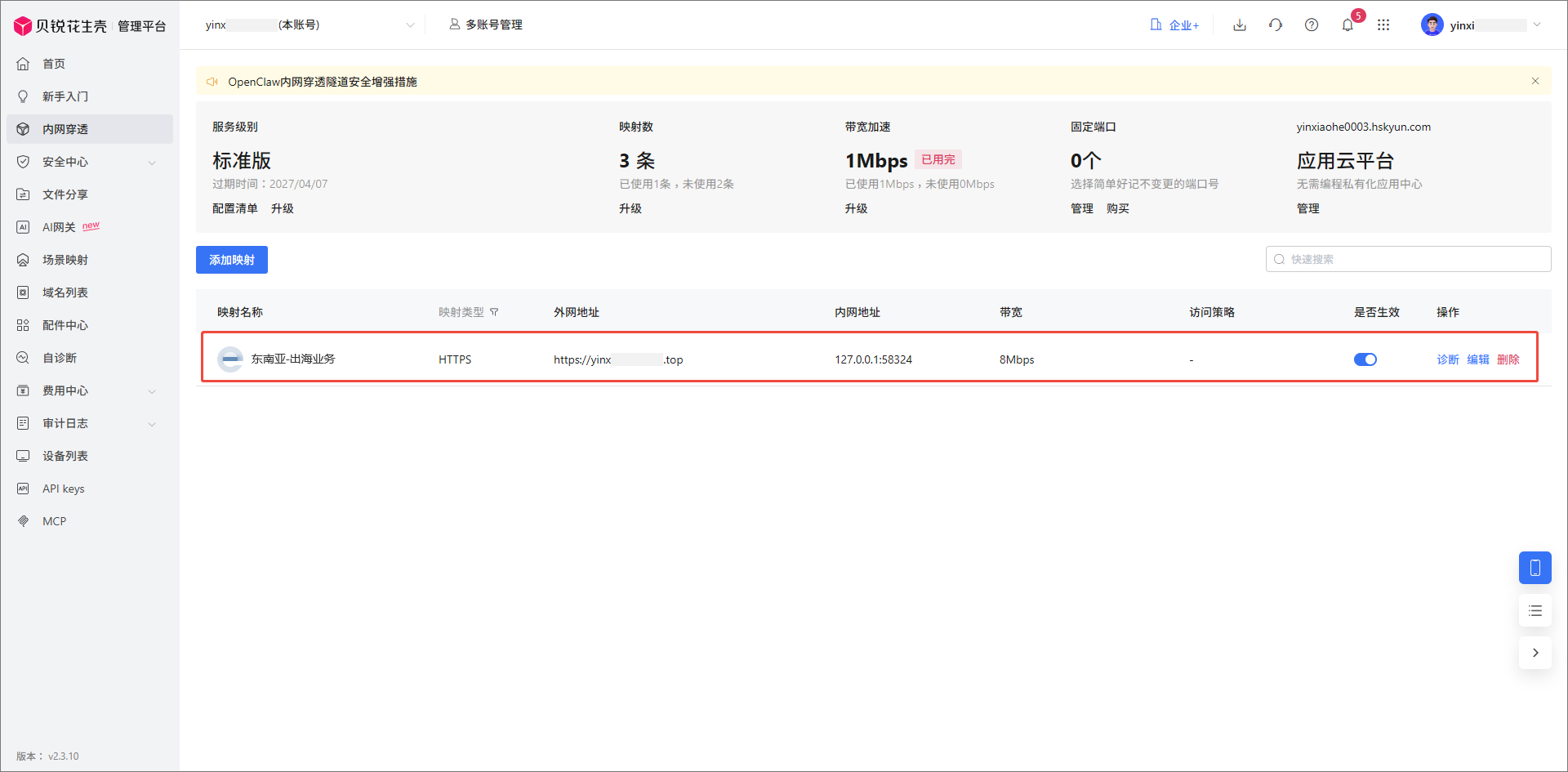
Task: Click the 快速搜索 search field
Action: tap(1407, 259)
